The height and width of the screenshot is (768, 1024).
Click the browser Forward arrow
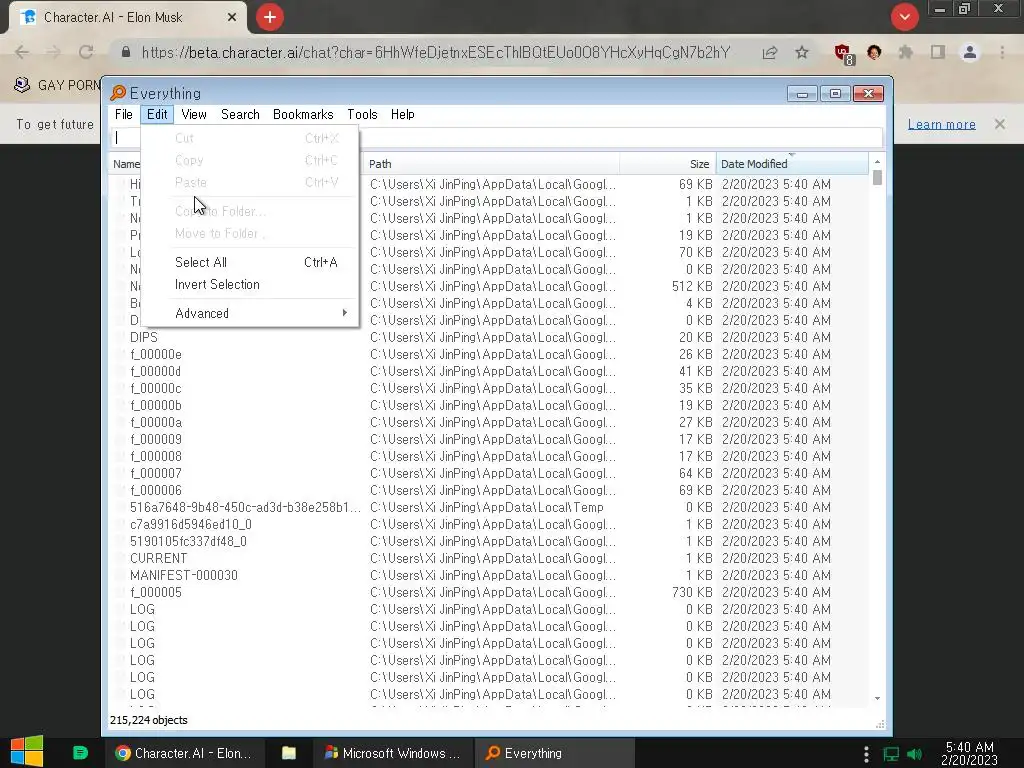coord(54,52)
